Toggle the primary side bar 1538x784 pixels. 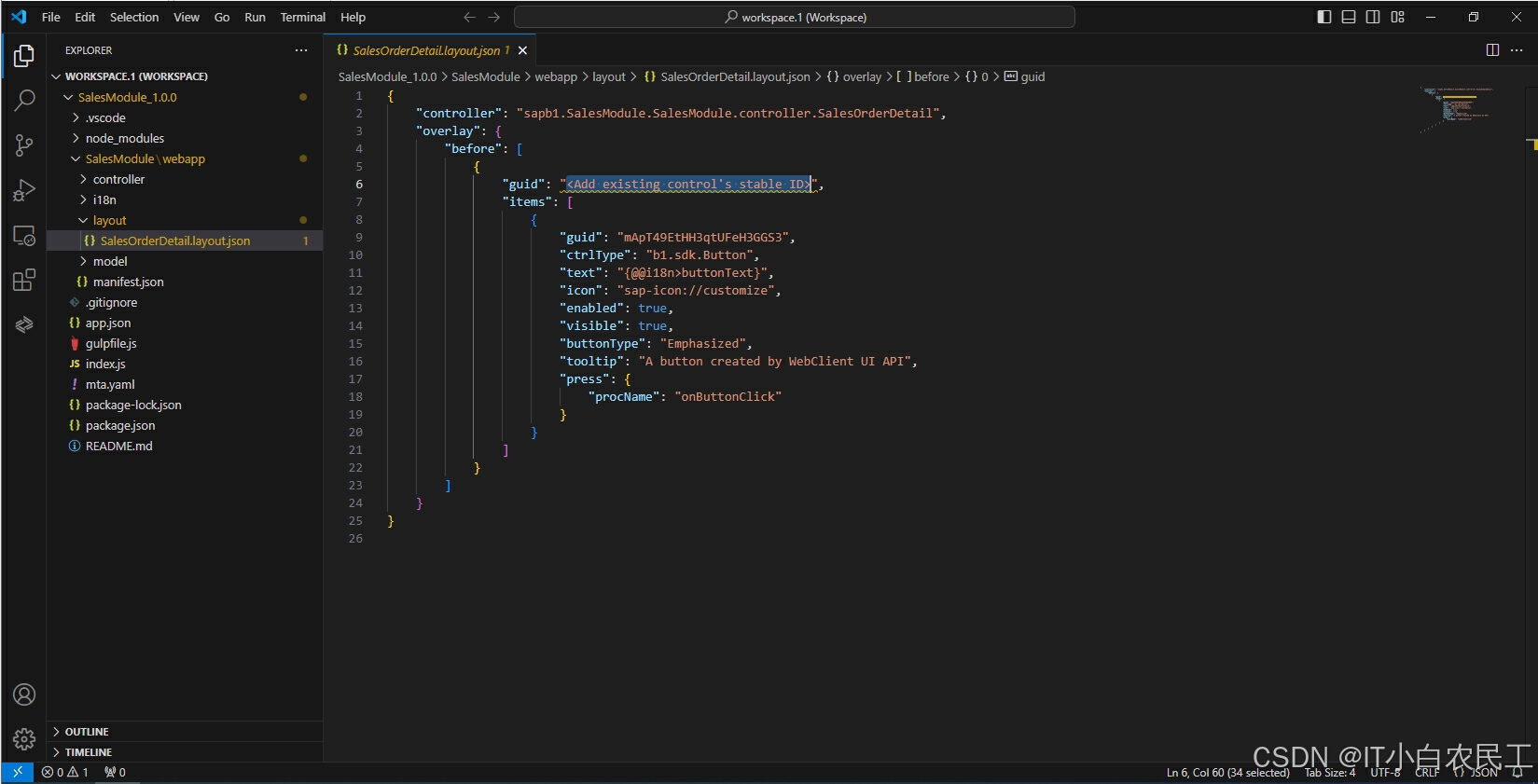(x=1324, y=17)
